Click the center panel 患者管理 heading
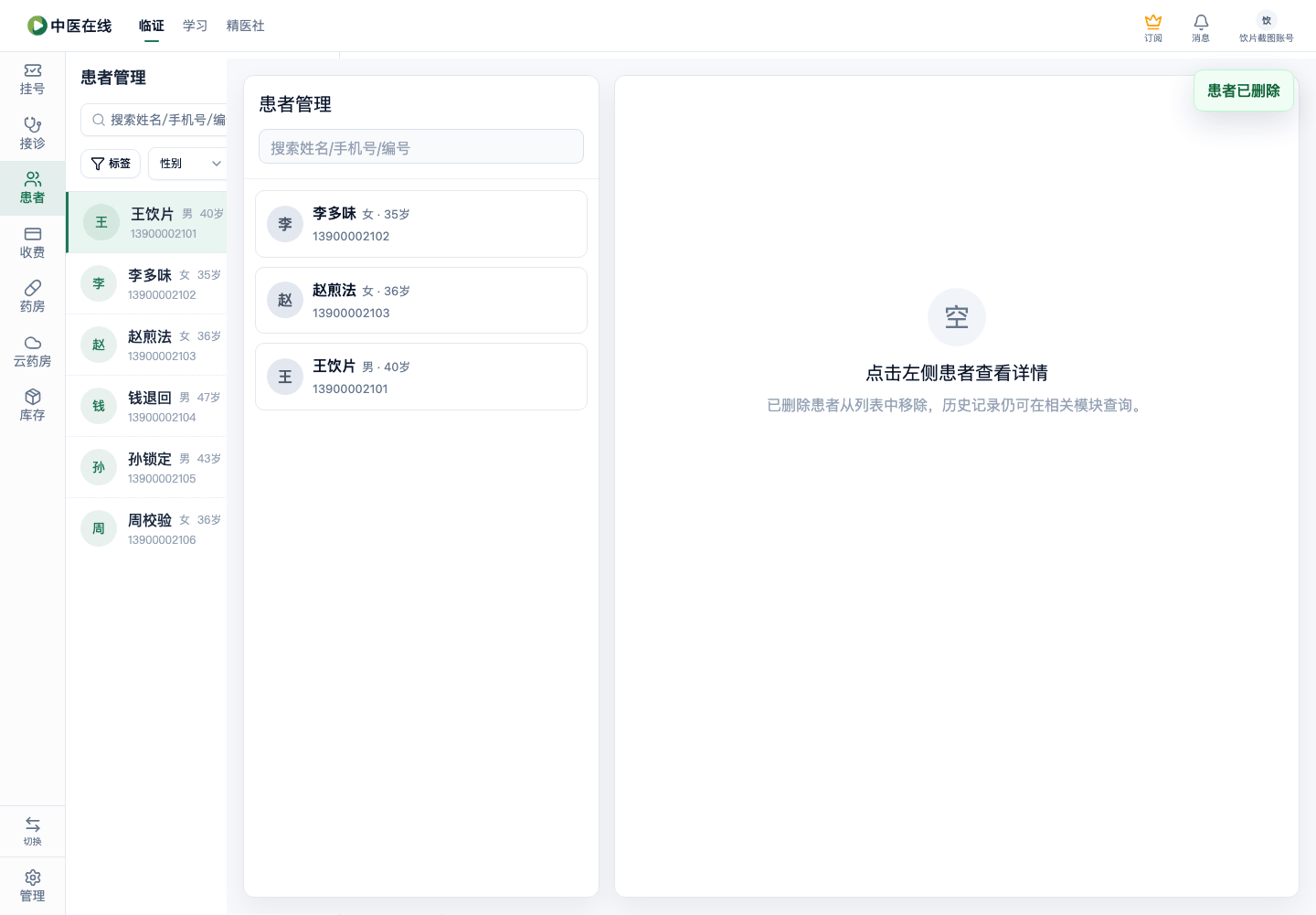The image size is (1316, 915). point(295,104)
